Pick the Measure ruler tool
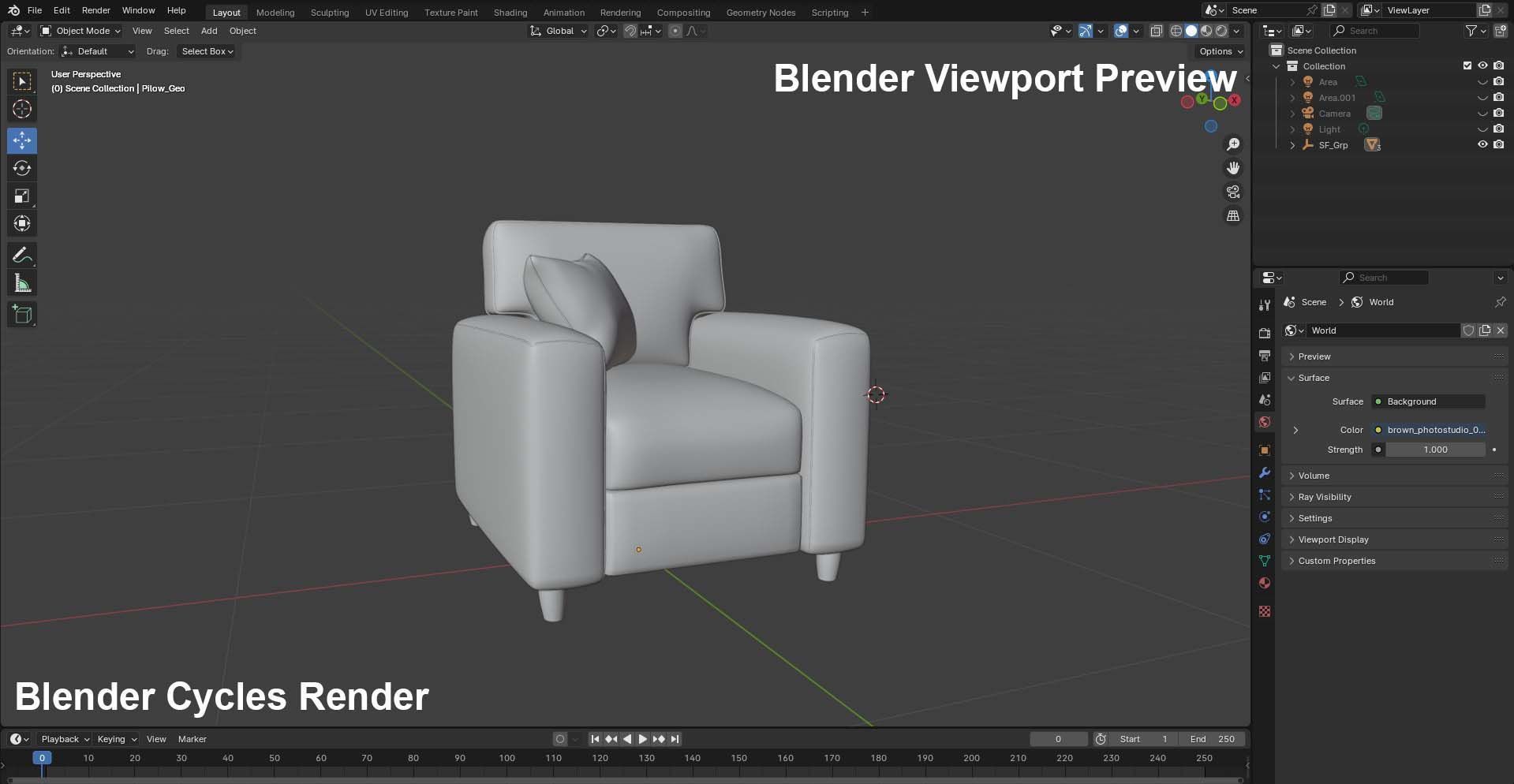The image size is (1514, 784). tap(22, 283)
